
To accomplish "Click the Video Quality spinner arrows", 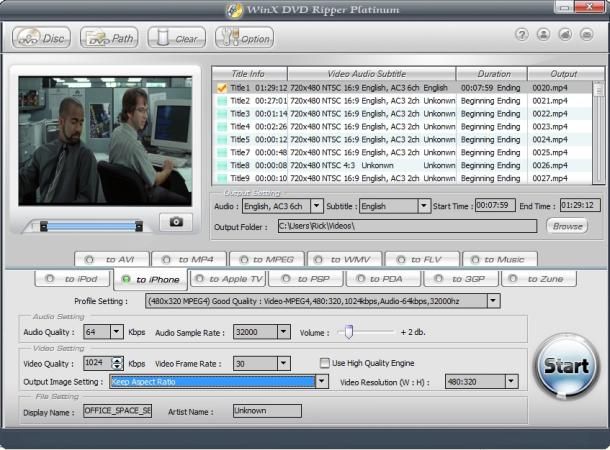I will (117, 363).
